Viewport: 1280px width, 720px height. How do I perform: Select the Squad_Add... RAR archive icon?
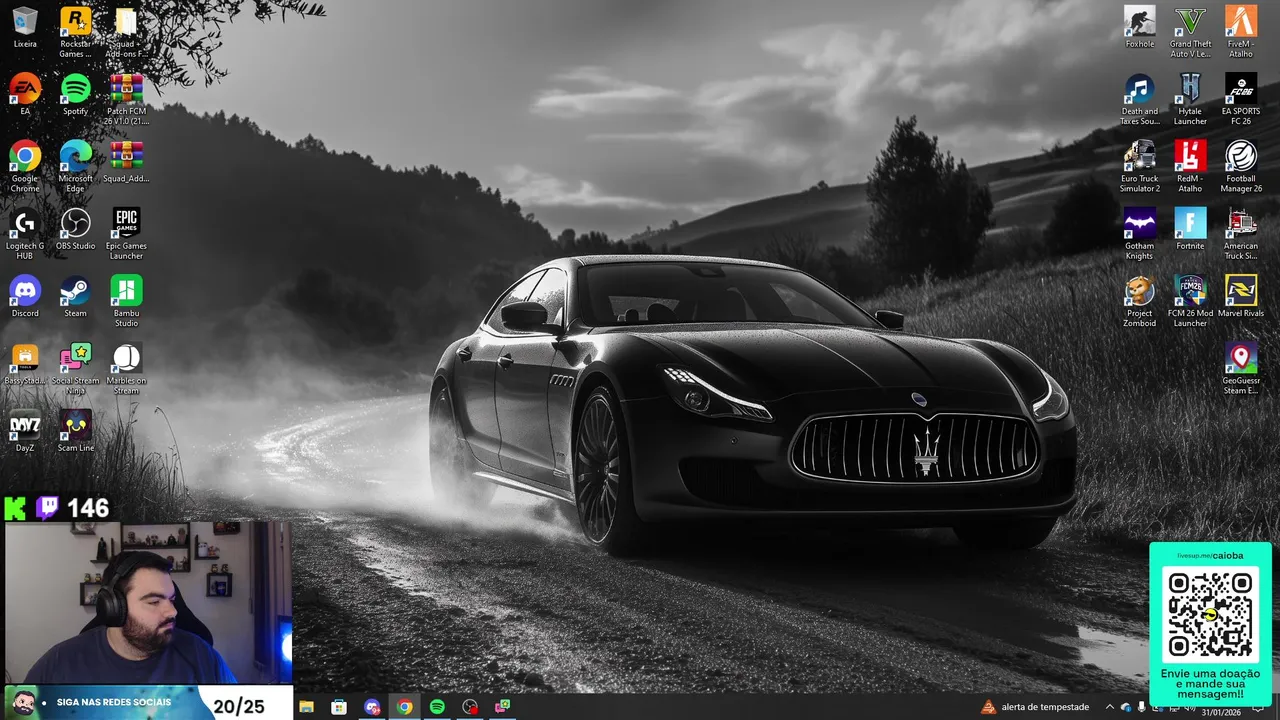click(x=126, y=162)
